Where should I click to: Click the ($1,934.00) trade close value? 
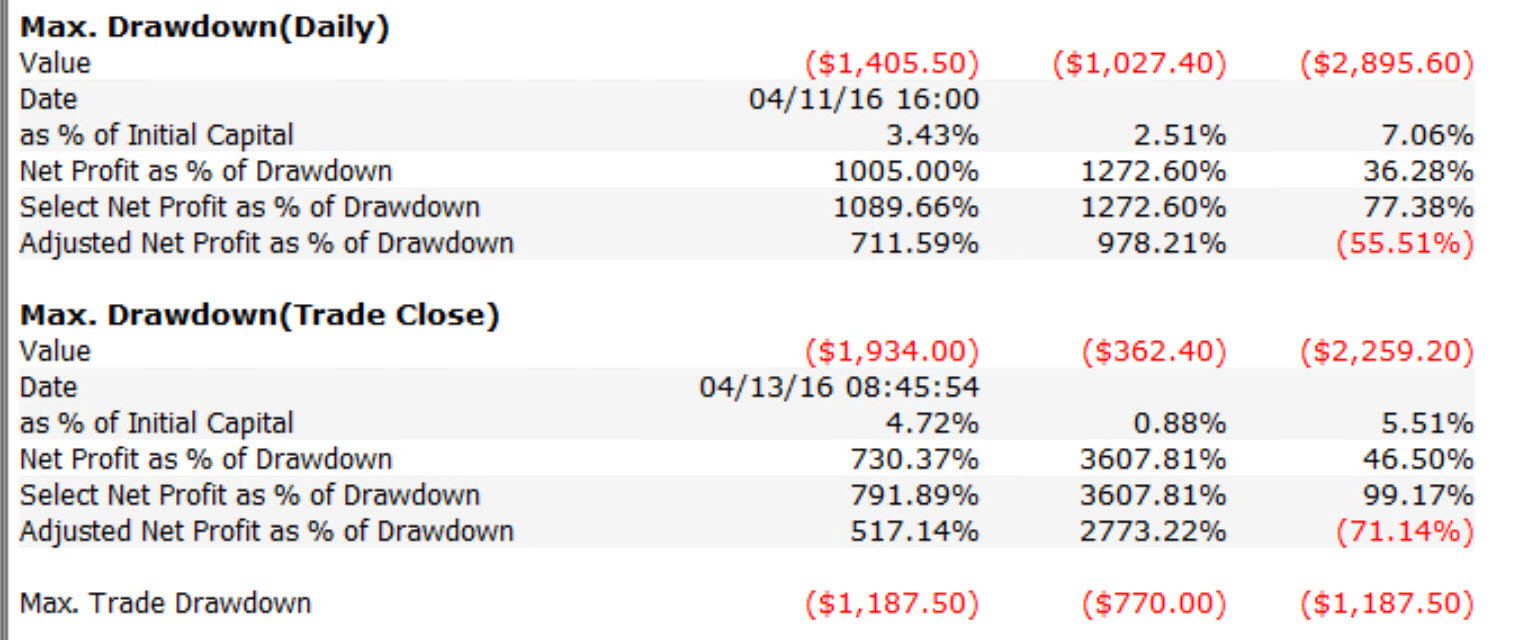click(x=892, y=351)
